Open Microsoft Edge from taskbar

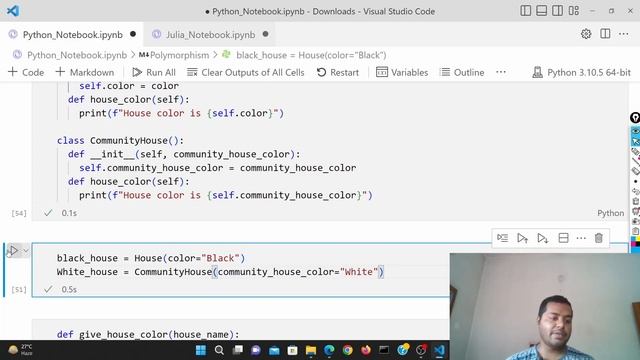[x=329, y=350]
